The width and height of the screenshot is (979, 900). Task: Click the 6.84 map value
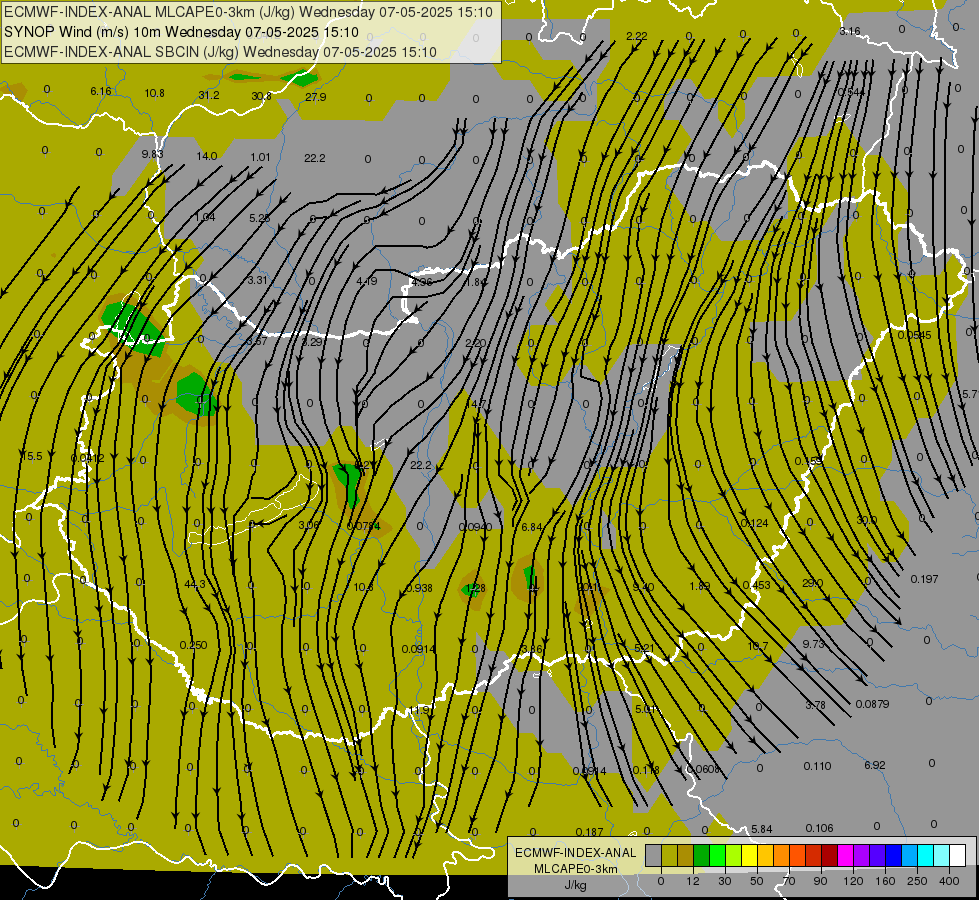pos(531,527)
